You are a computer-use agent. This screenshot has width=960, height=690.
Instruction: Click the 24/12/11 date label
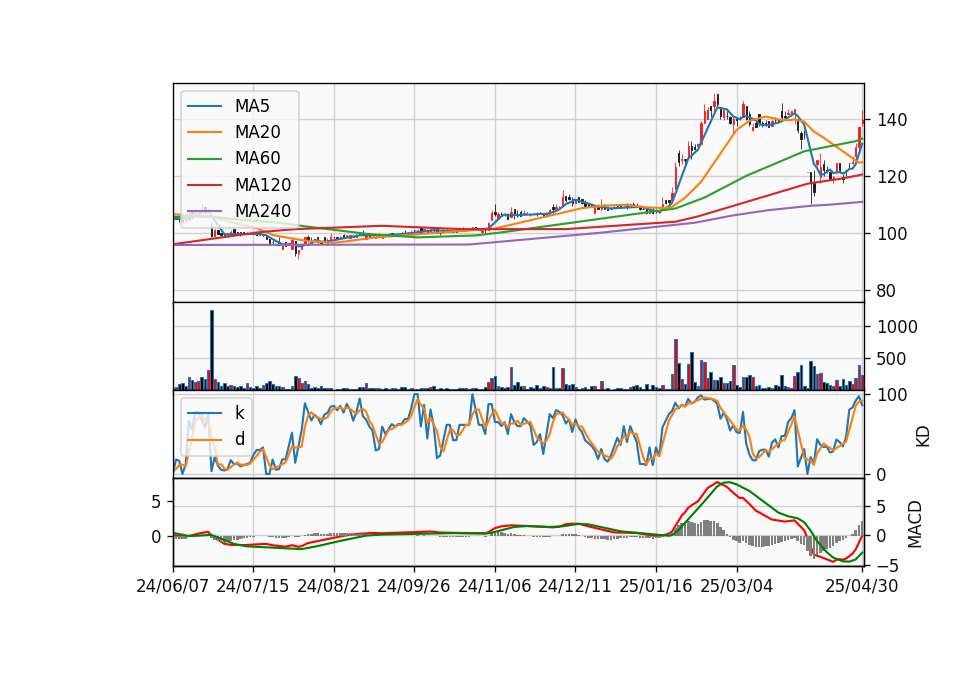[575, 587]
